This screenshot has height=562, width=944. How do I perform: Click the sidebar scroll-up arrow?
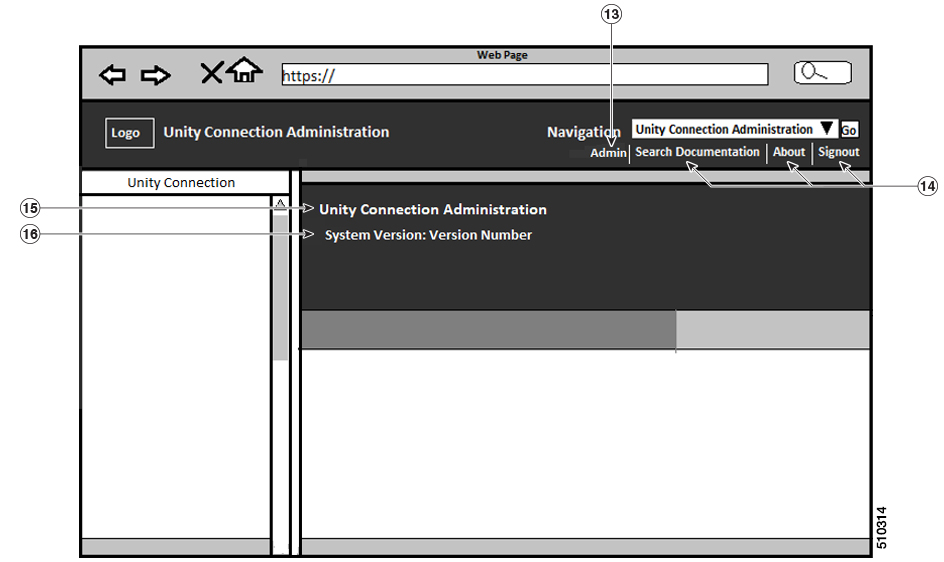(281, 204)
